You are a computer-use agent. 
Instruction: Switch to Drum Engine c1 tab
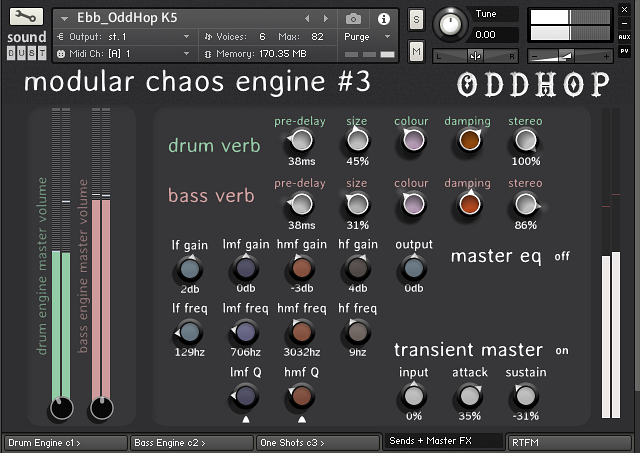tap(66, 443)
